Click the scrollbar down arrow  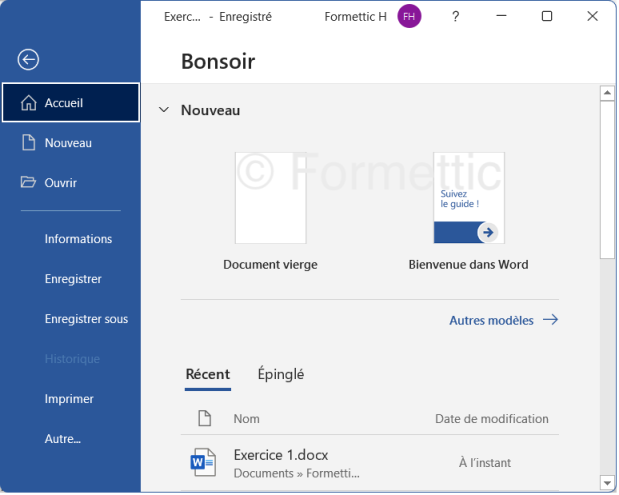click(606, 482)
